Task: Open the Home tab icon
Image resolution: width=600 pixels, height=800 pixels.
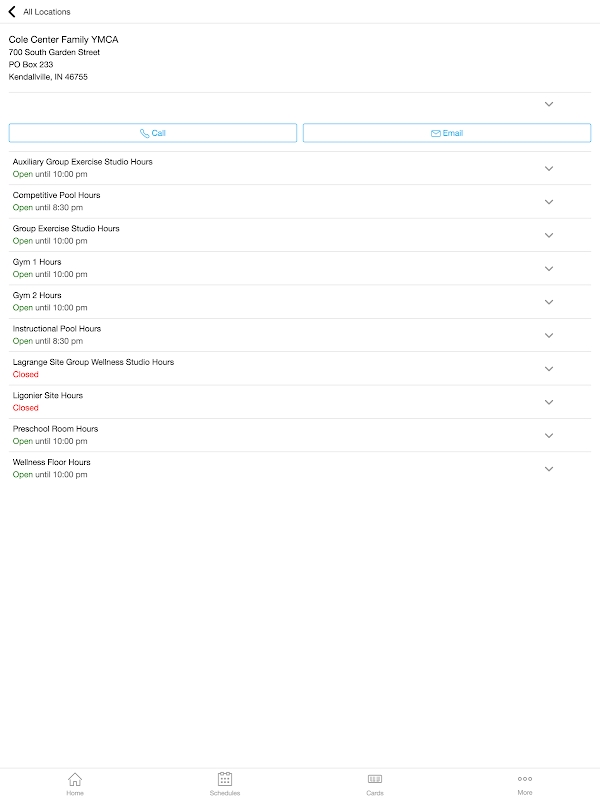Action: click(x=74, y=779)
